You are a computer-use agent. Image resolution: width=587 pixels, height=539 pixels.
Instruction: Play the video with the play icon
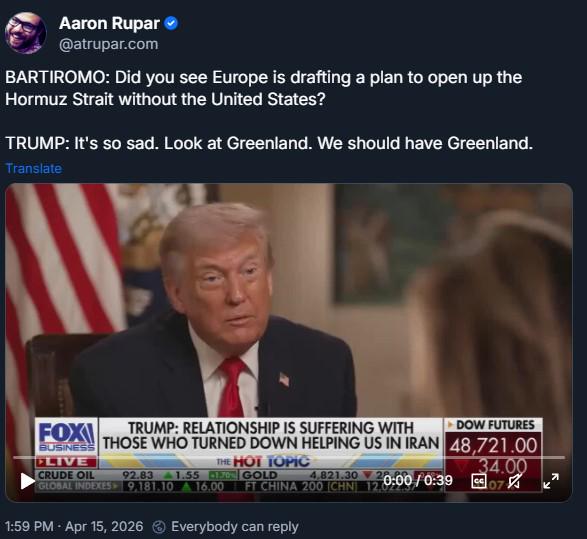27,481
